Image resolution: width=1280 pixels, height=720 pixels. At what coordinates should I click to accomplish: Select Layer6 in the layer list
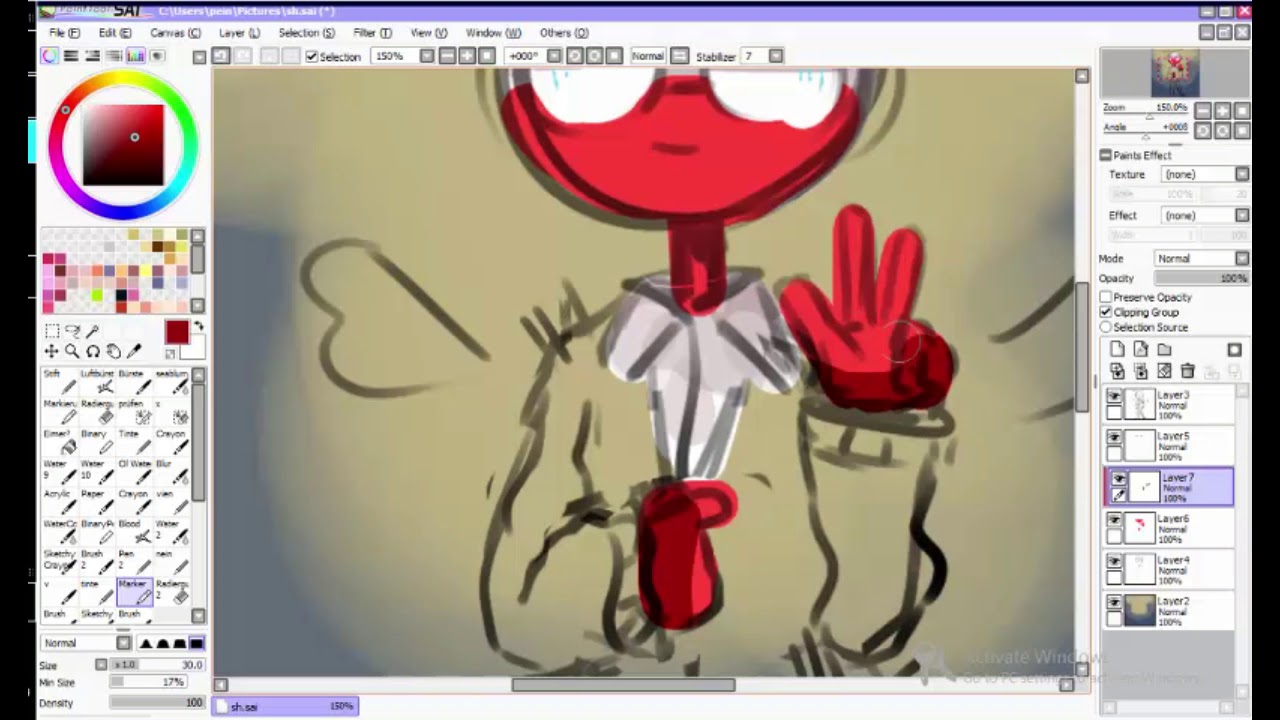1169,527
